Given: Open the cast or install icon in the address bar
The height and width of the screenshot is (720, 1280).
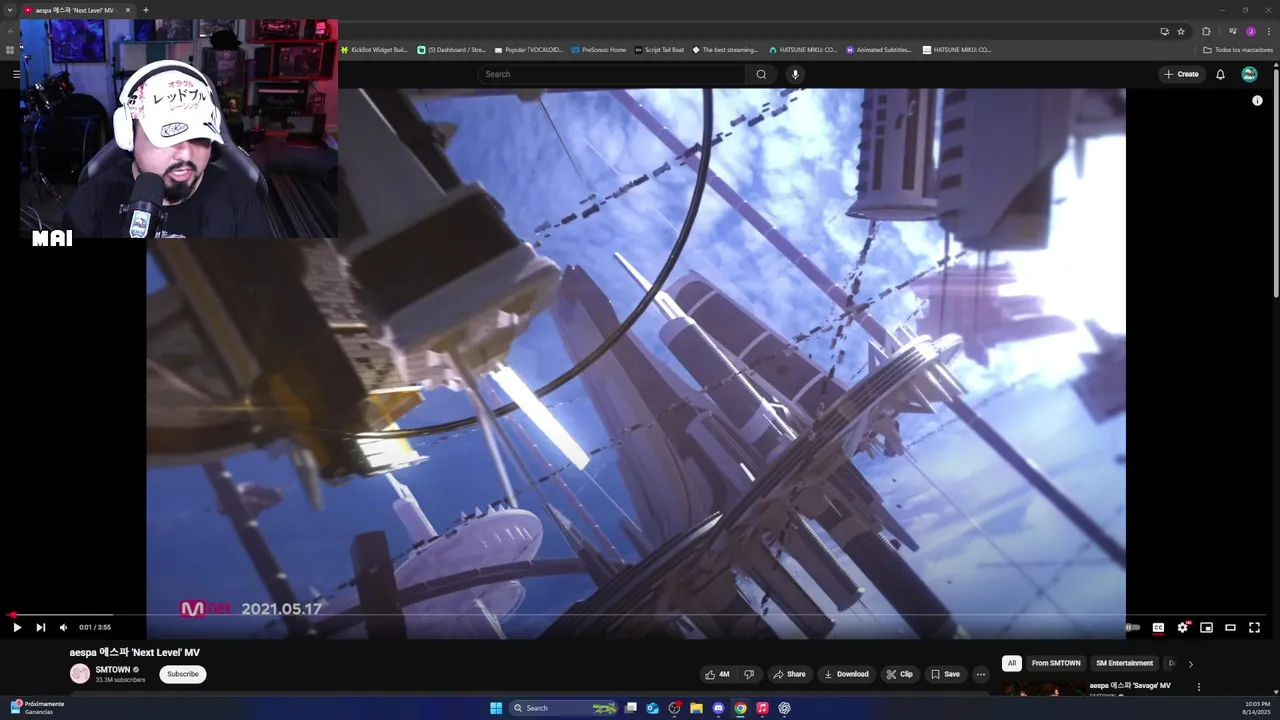Looking at the screenshot, I should click(1164, 31).
